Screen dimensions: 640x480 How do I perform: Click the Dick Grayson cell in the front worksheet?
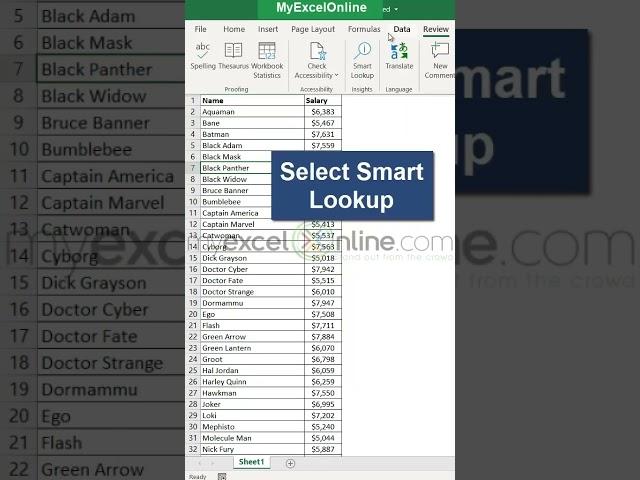click(x=252, y=258)
